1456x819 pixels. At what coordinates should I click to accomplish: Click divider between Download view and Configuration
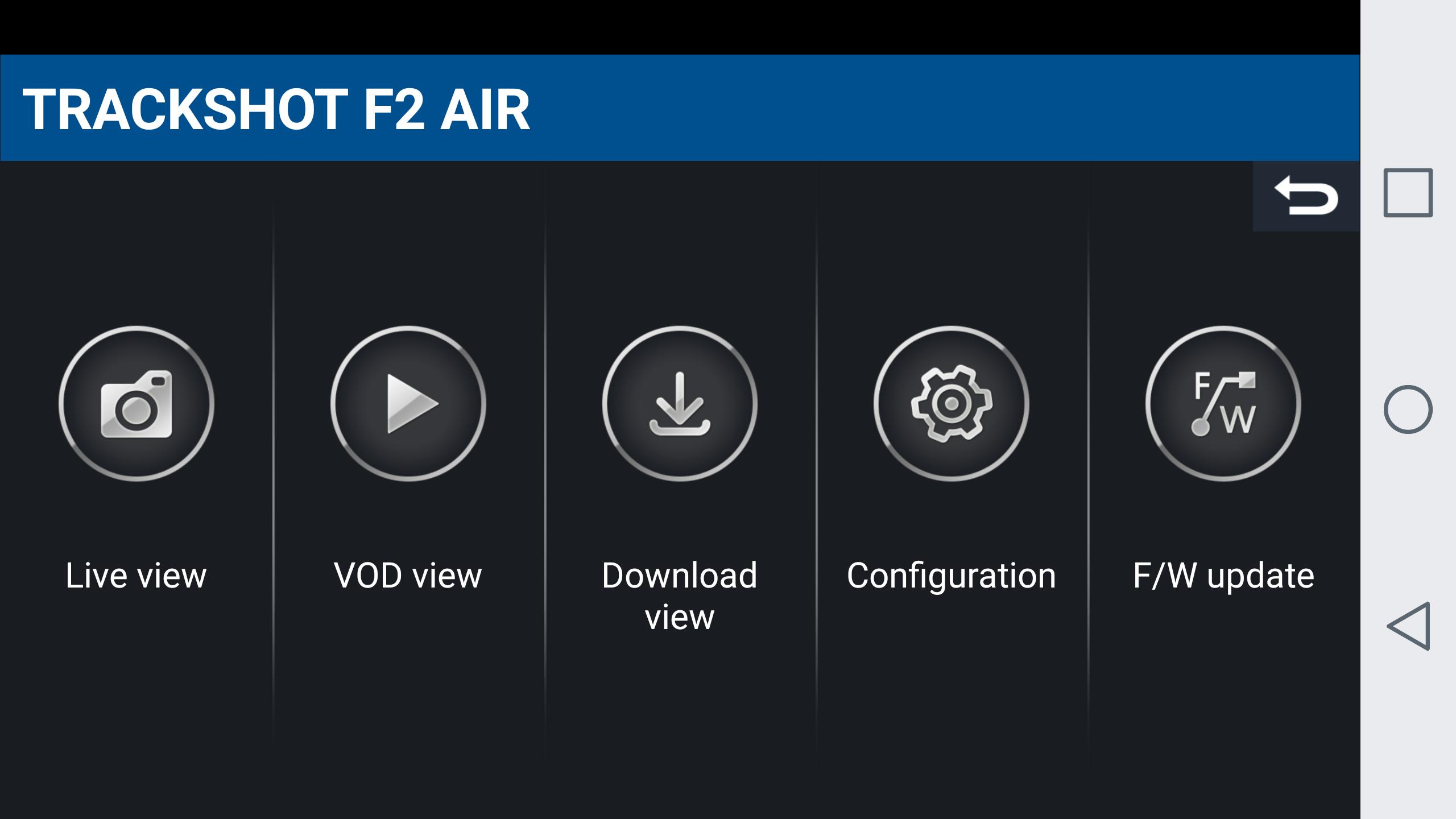coord(816,472)
